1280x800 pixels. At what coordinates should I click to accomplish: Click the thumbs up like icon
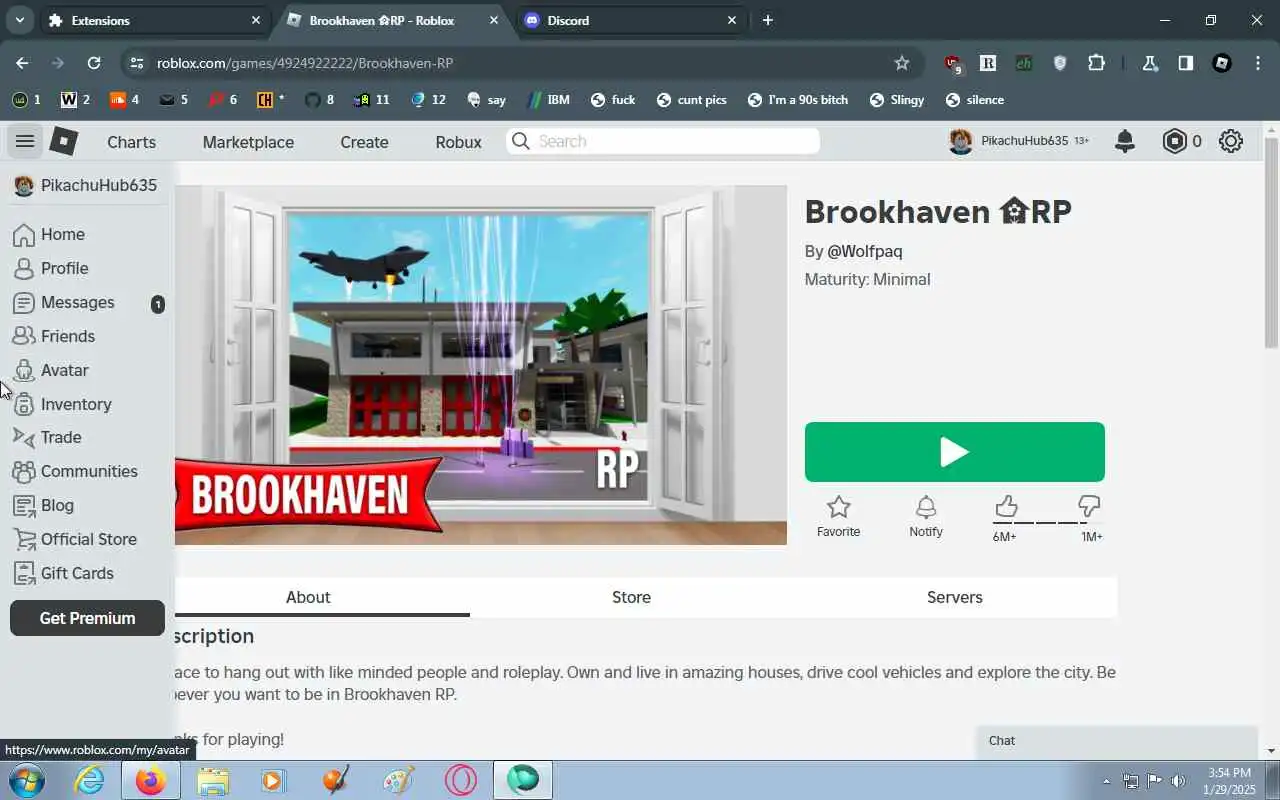[x=1006, y=506]
